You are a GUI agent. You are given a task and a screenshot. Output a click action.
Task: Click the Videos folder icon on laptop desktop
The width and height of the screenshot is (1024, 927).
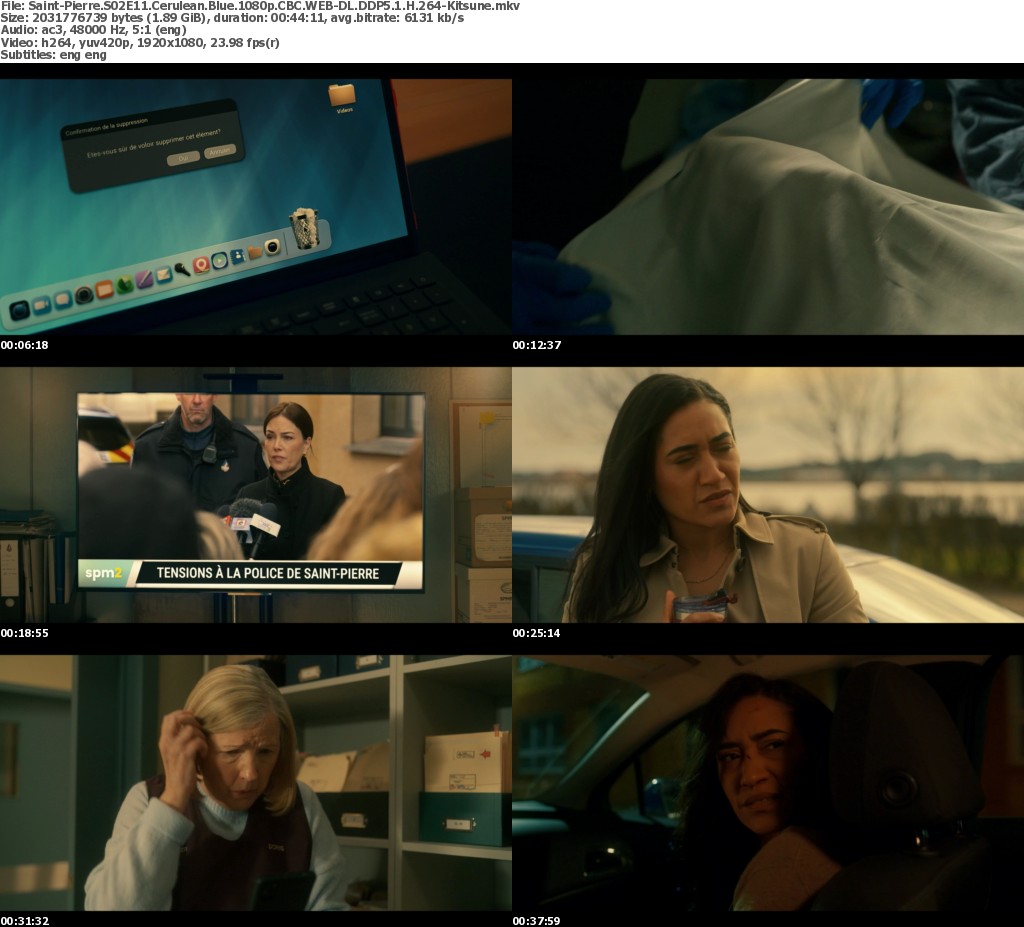(x=342, y=96)
